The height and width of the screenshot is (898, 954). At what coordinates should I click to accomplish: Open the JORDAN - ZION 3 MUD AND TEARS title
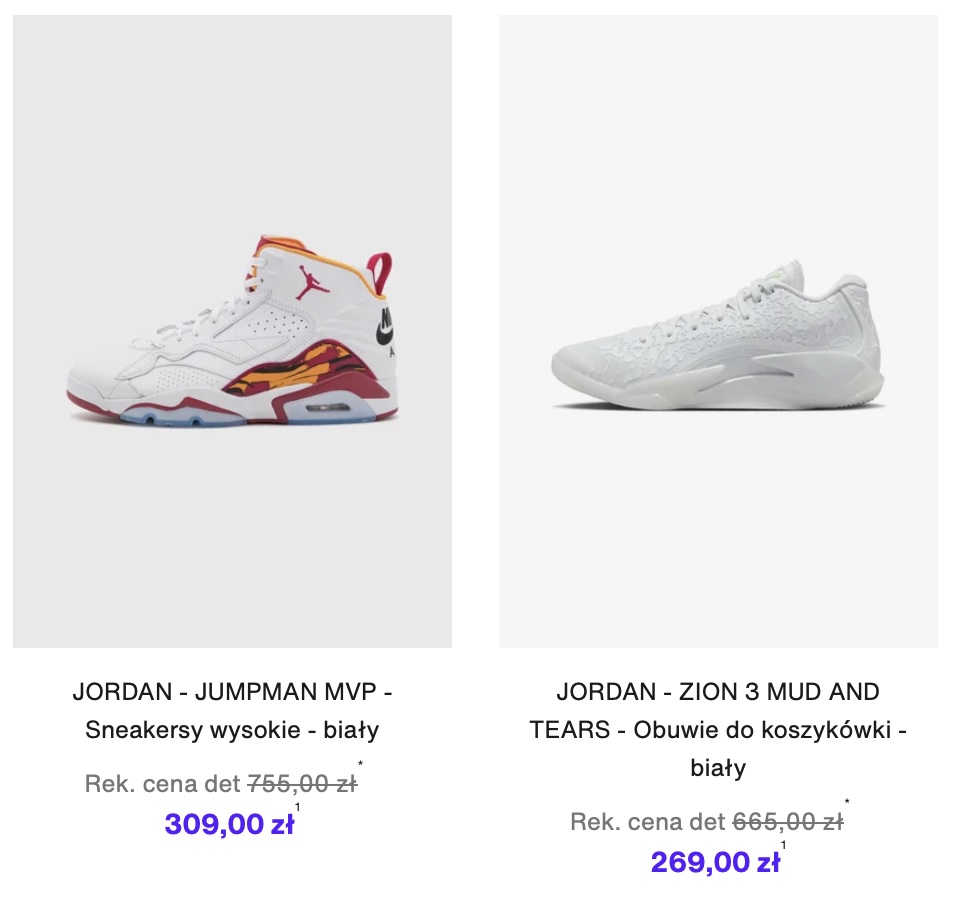[718, 691]
